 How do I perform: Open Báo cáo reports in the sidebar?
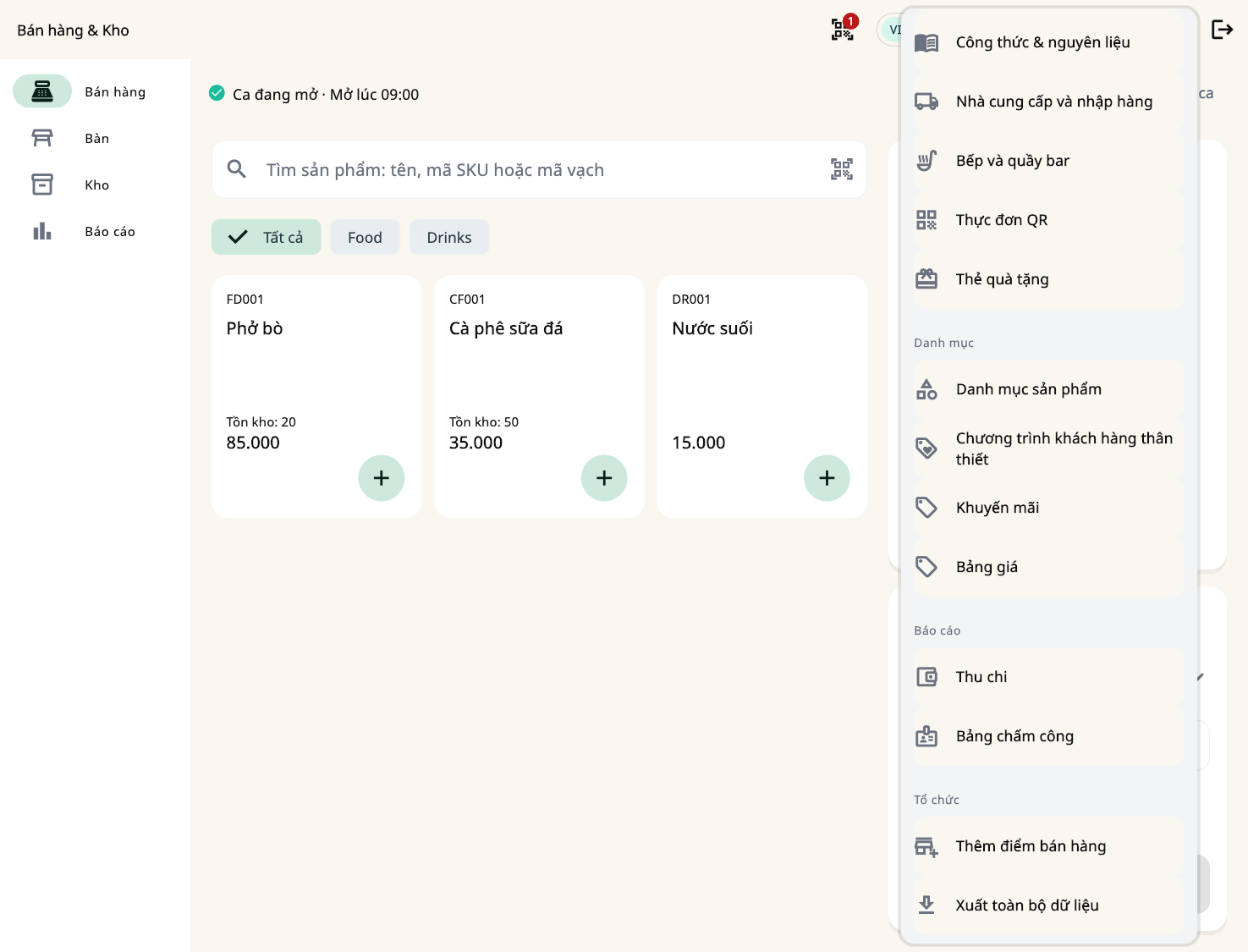click(95, 231)
